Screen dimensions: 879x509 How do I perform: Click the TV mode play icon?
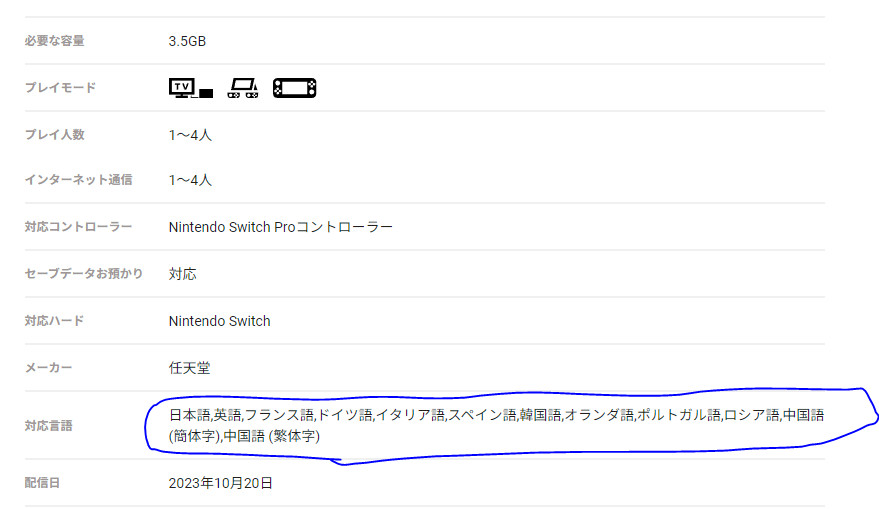click(x=191, y=88)
